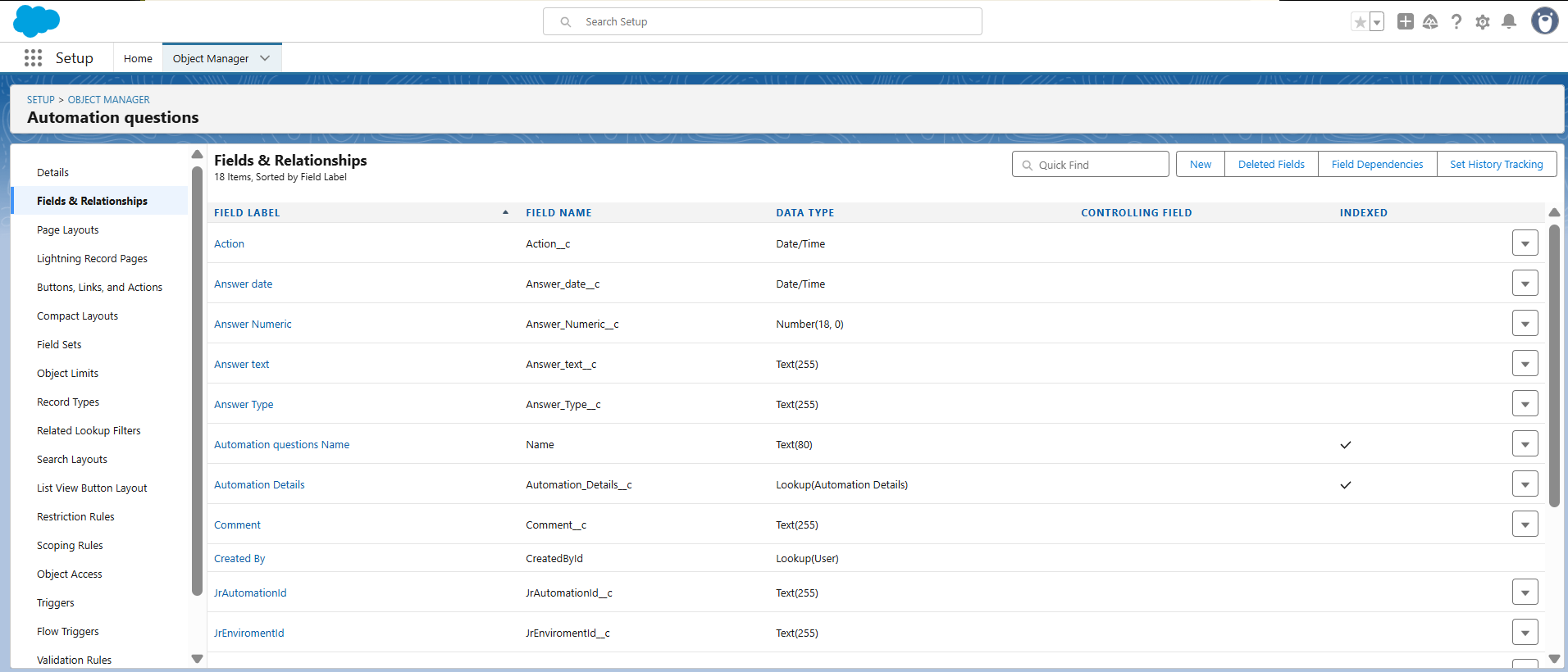Open row actions dropdown for Answer Numeric
This screenshot has height=672, width=1568.
pyautogui.click(x=1525, y=324)
